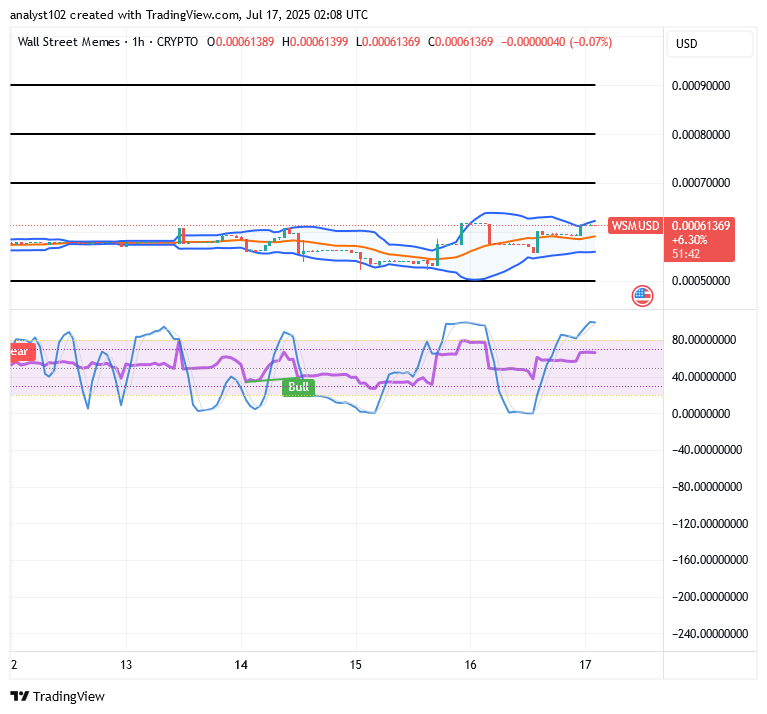Click the 51:42 countdown timer

tap(686, 253)
